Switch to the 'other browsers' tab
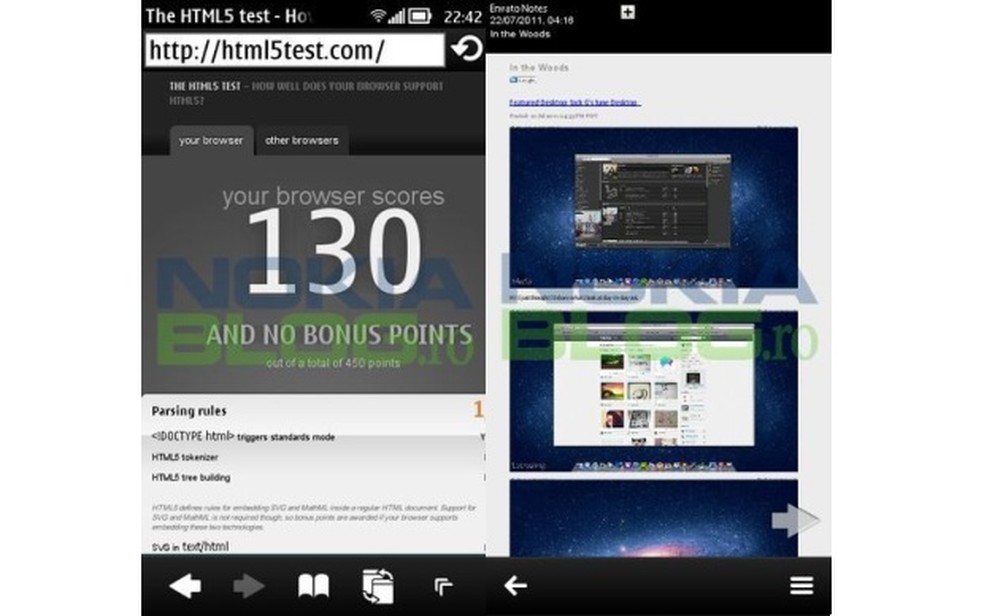Viewport: 984px width, 616px height. point(301,140)
